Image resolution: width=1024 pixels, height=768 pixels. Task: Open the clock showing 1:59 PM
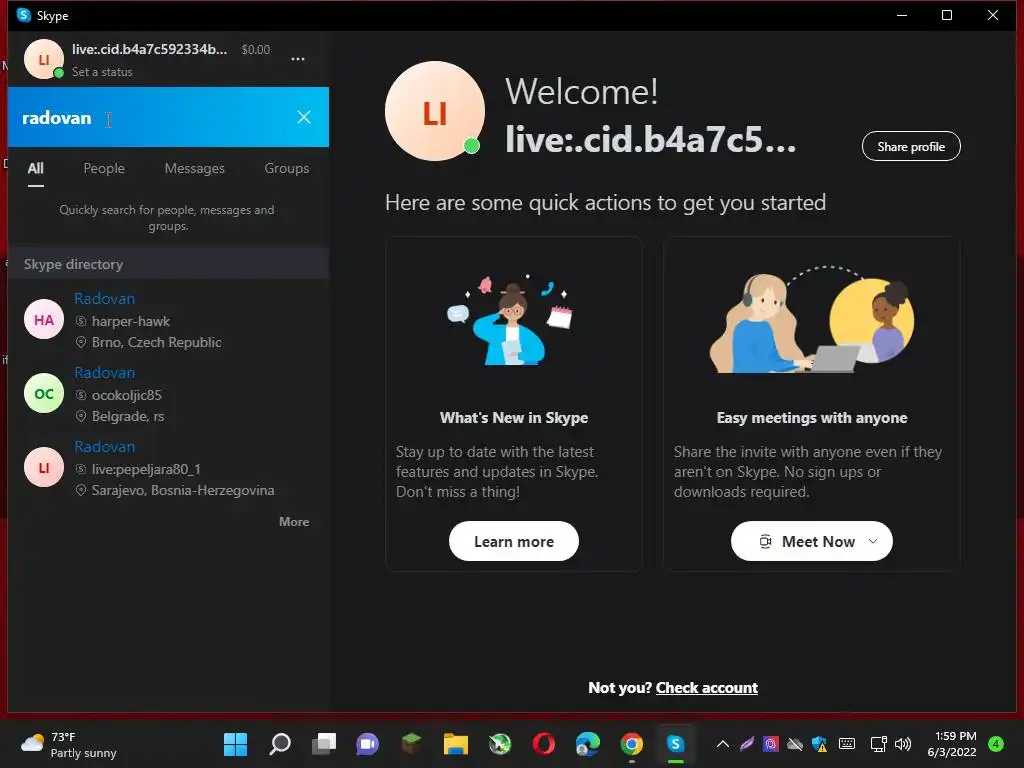pyautogui.click(x=952, y=744)
